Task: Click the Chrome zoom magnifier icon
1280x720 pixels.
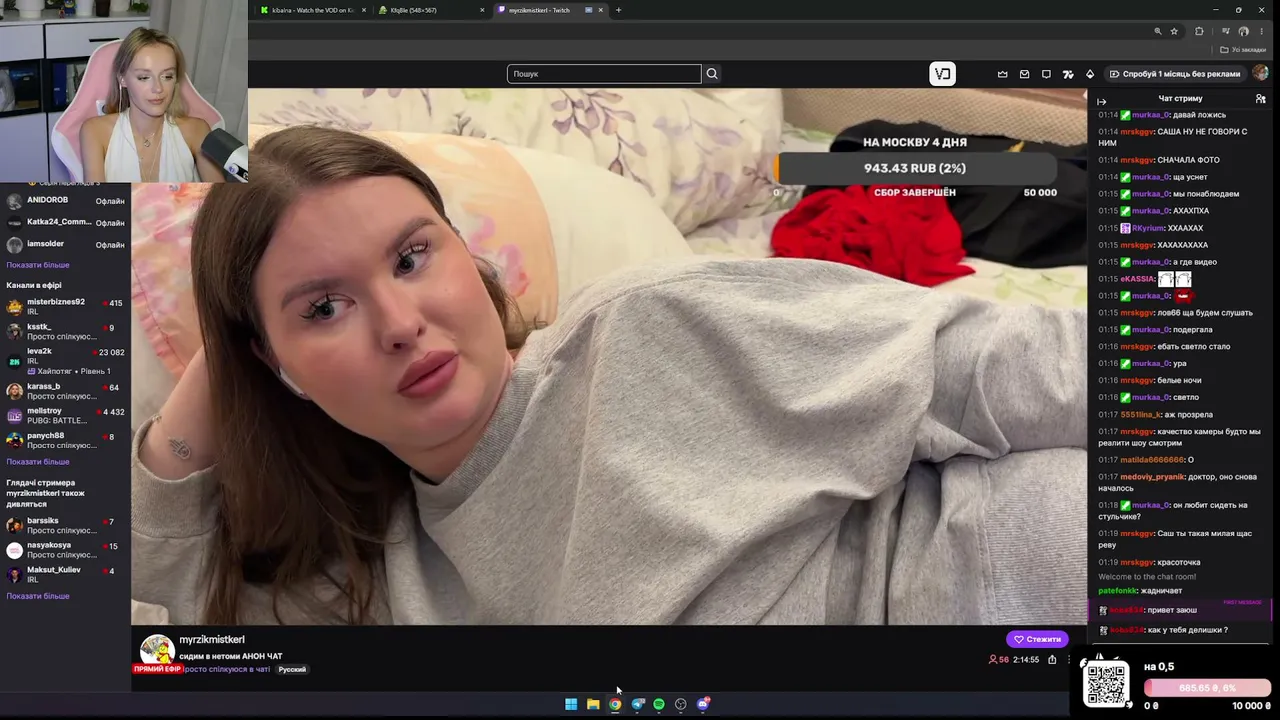Action: pos(1158,31)
